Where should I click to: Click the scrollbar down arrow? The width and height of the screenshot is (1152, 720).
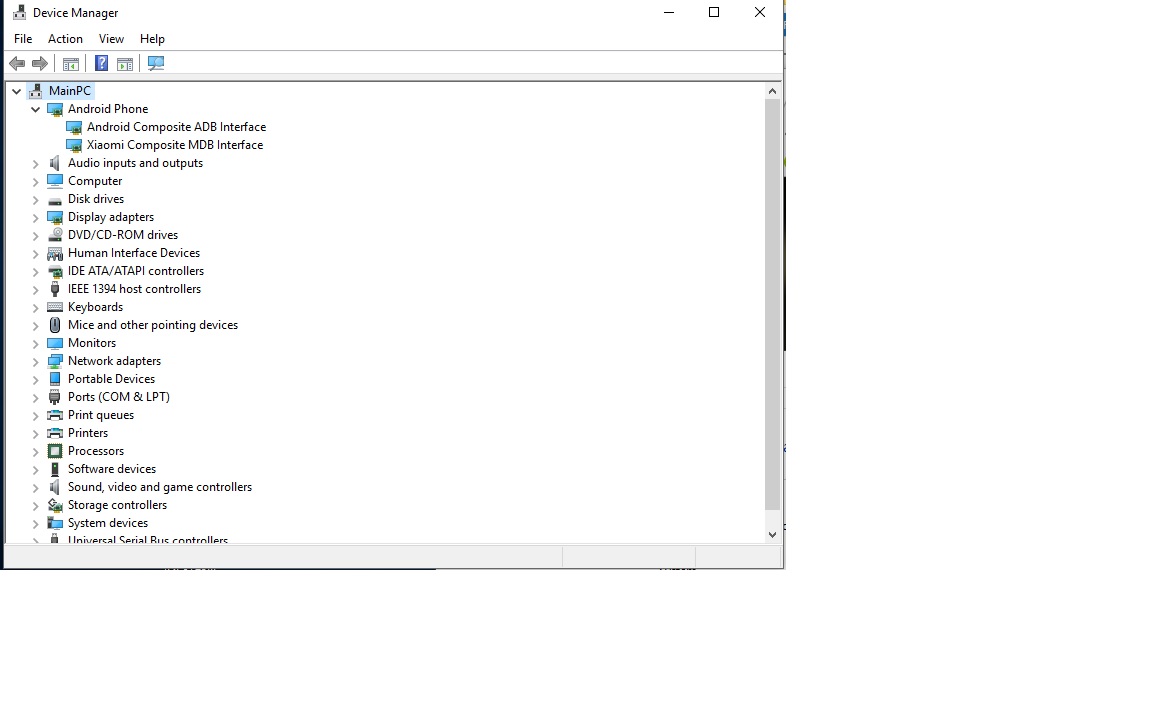click(x=772, y=535)
